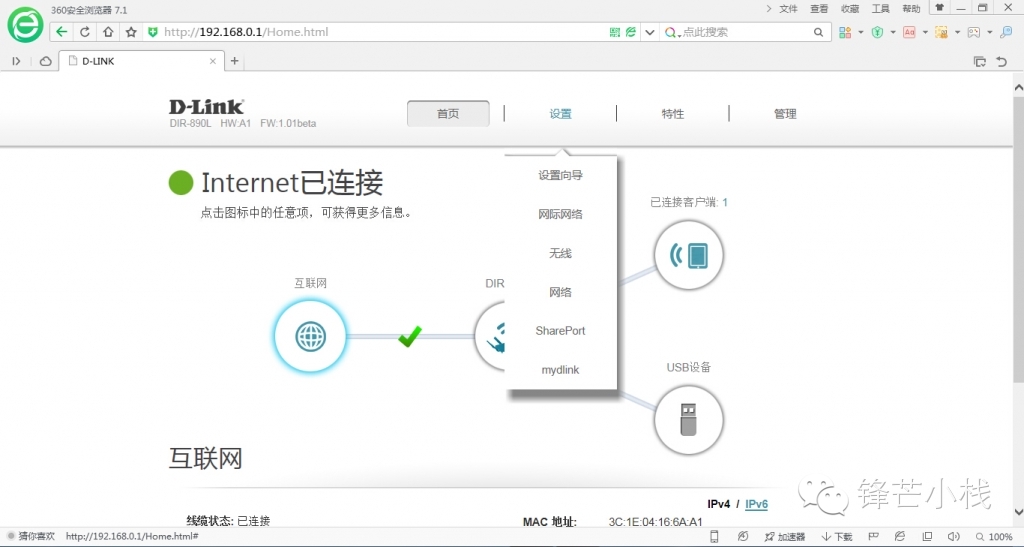Click the 互联网 globe icon
Screen dimensions: 1024x547
pos(310,337)
